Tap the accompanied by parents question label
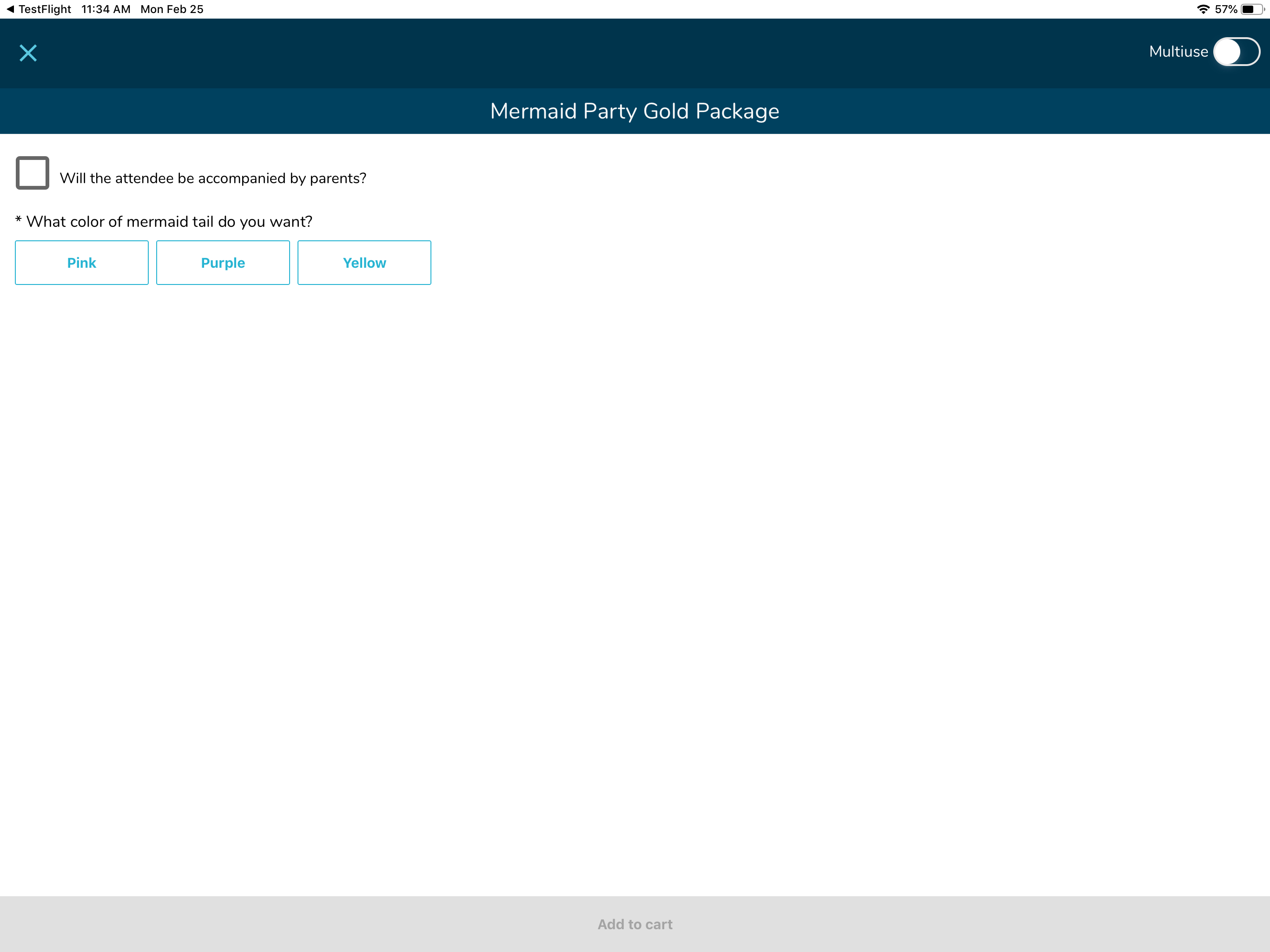Viewport: 1270px width, 952px height. [213, 178]
